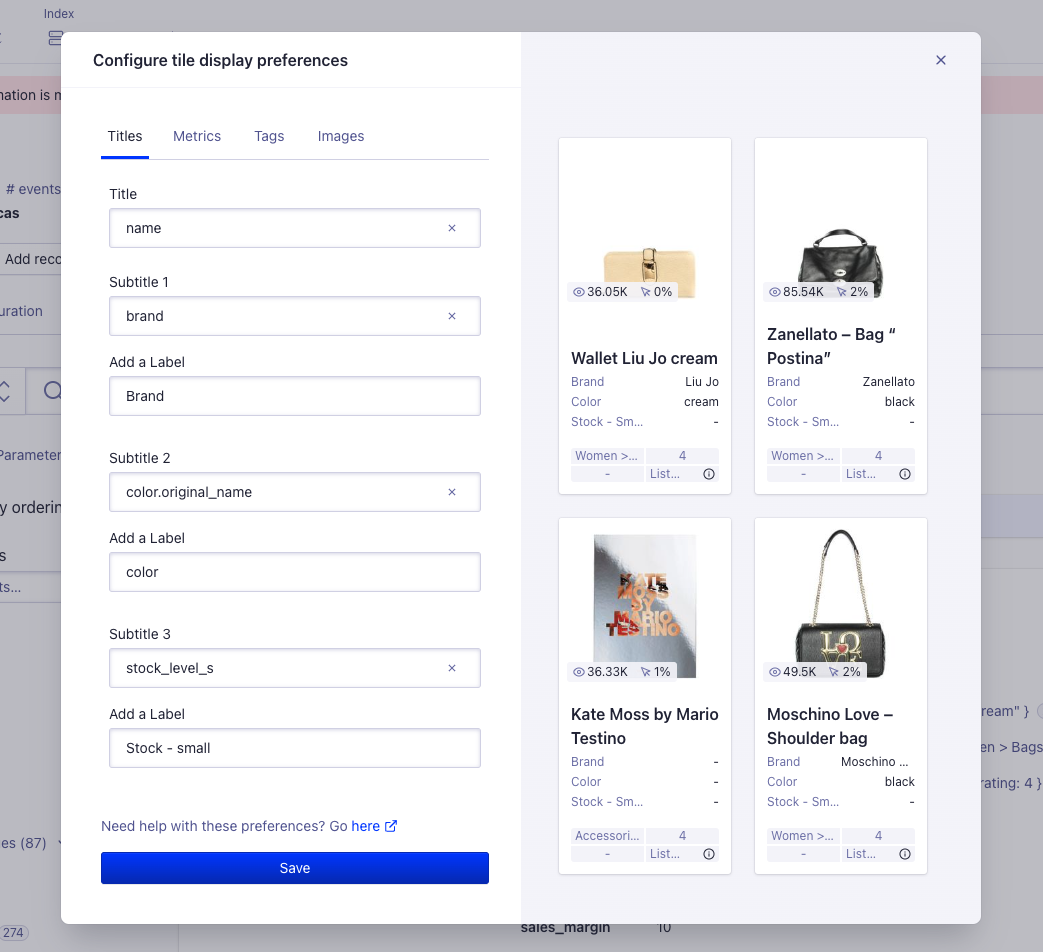
Task: Click the views eye icon on Zanellato bag tile
Action: (x=774, y=291)
